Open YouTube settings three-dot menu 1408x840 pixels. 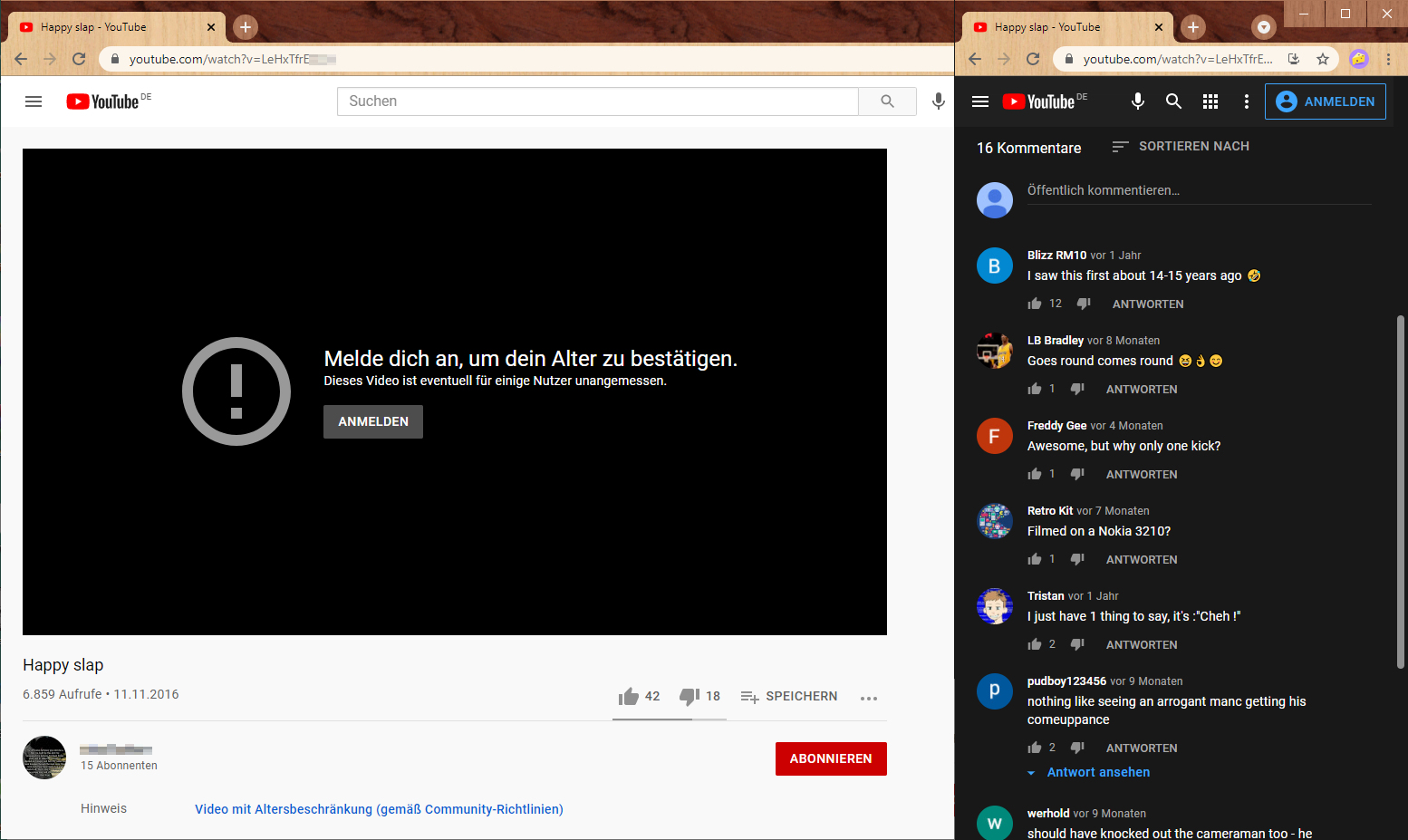tap(1247, 101)
